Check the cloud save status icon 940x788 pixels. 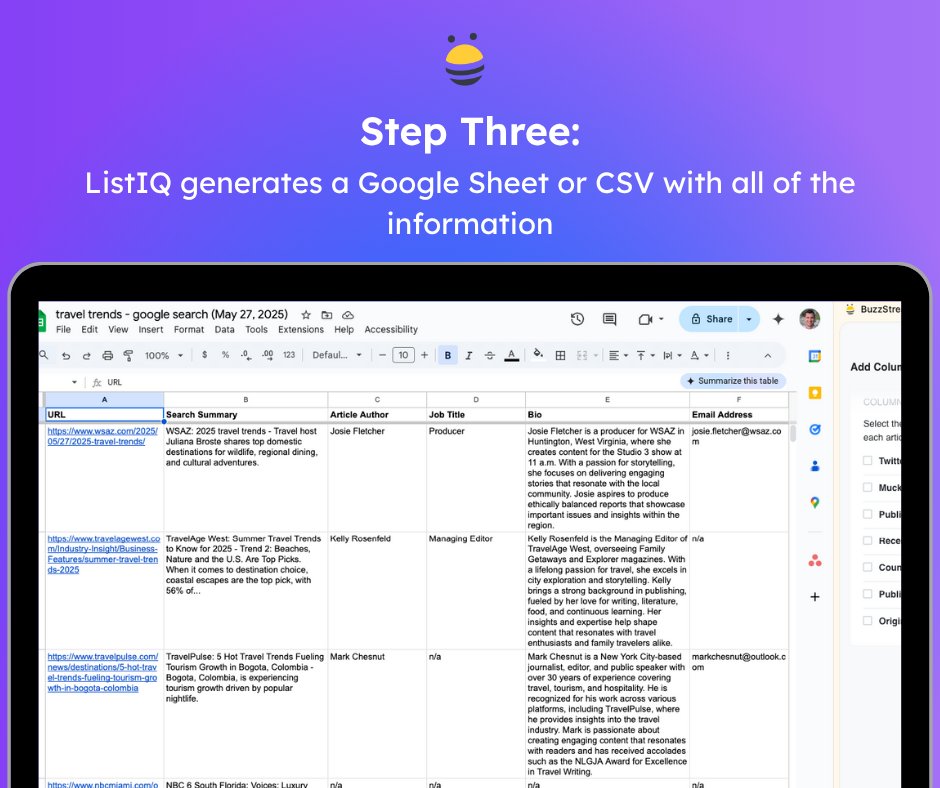click(x=348, y=315)
